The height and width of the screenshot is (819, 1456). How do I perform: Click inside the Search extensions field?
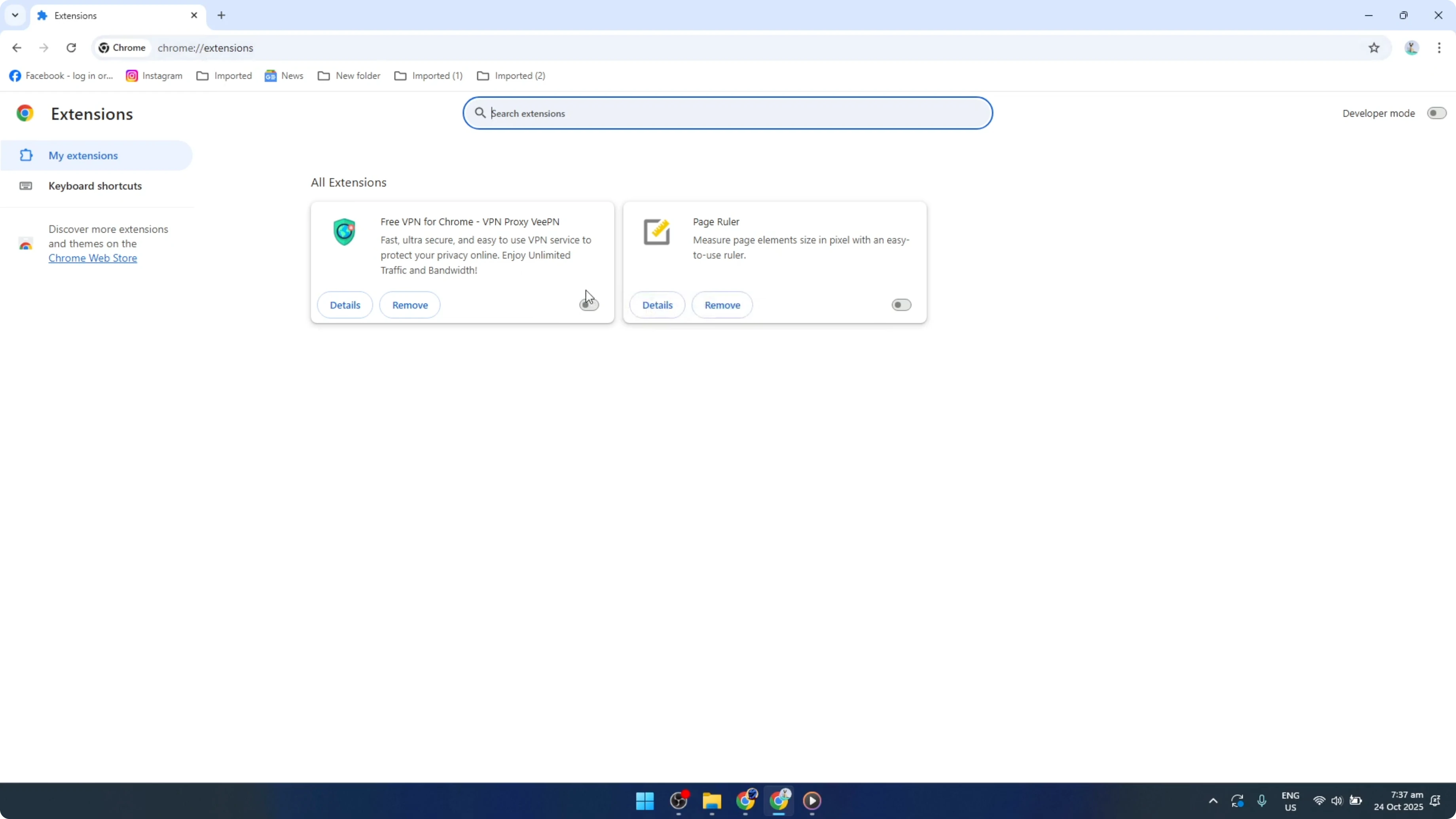pyautogui.click(x=728, y=113)
